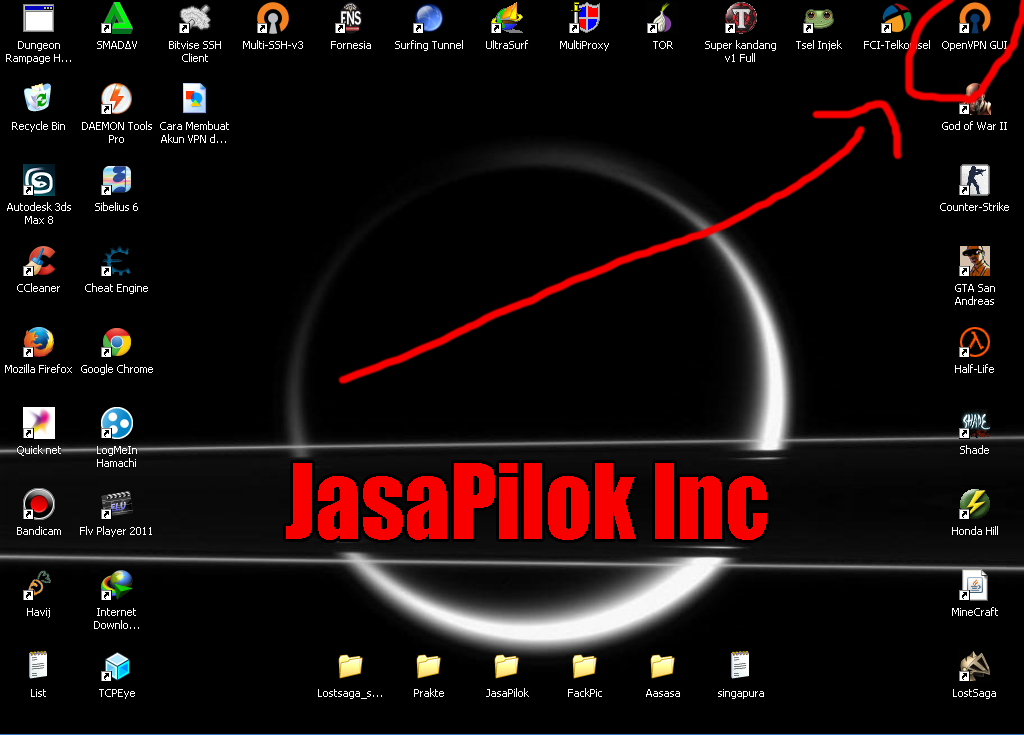
Task: Open the Lostsaga_s... folder
Action: pyautogui.click(x=351, y=666)
